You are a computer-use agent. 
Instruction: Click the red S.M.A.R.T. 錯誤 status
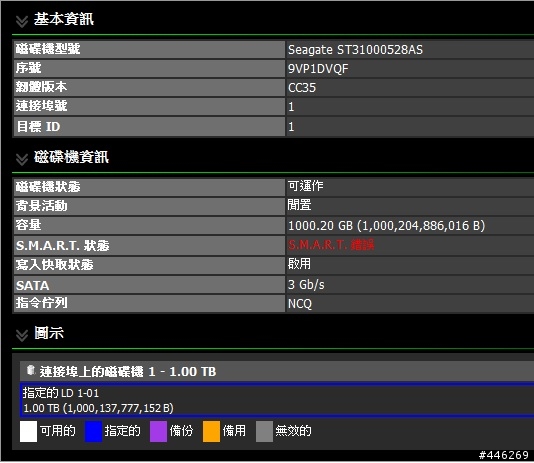tap(331, 245)
